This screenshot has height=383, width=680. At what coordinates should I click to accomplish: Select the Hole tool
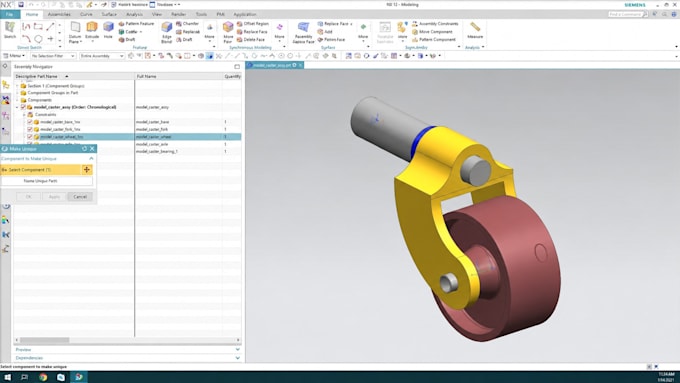(108, 30)
